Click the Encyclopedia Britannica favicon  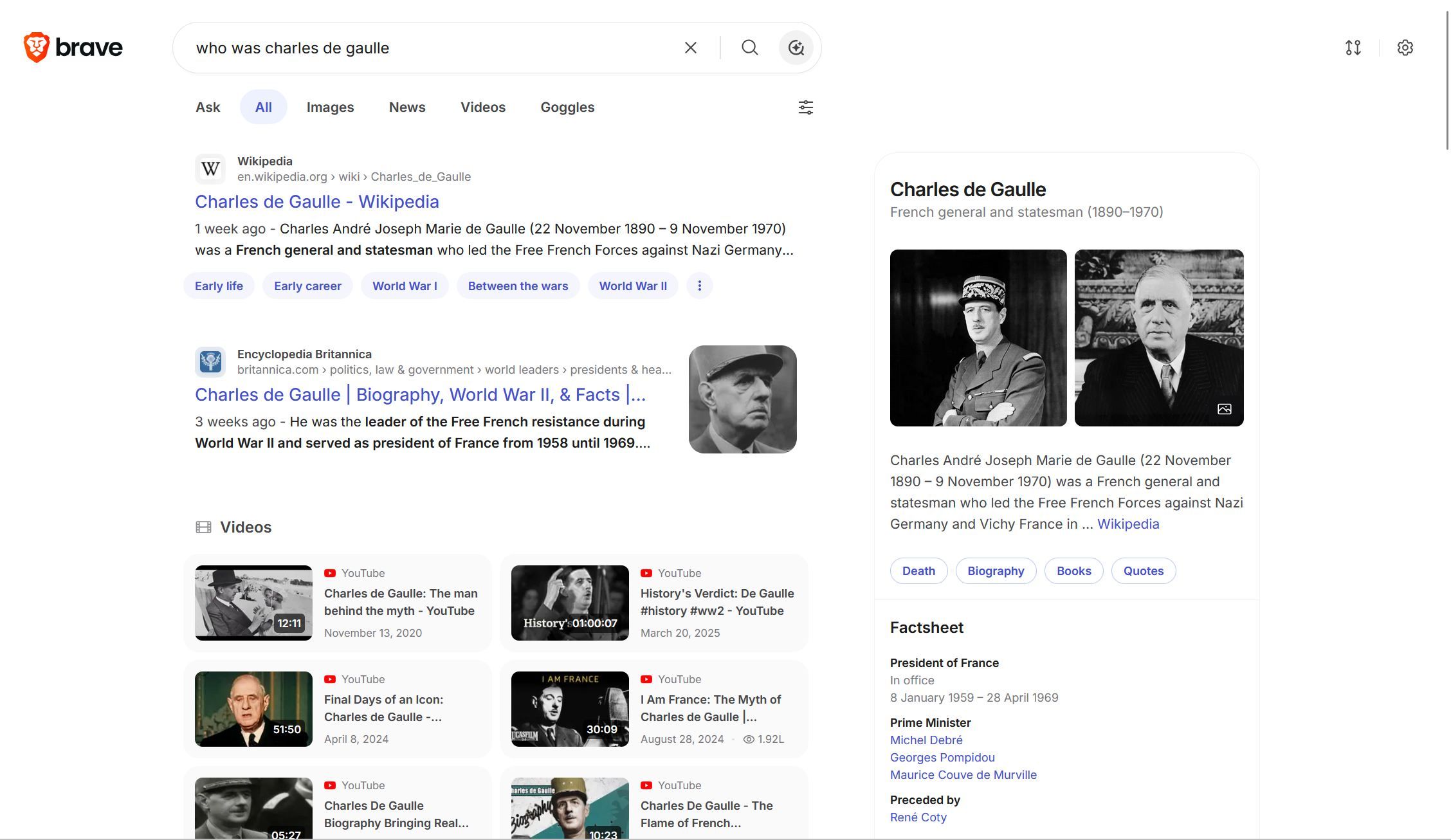(x=210, y=362)
